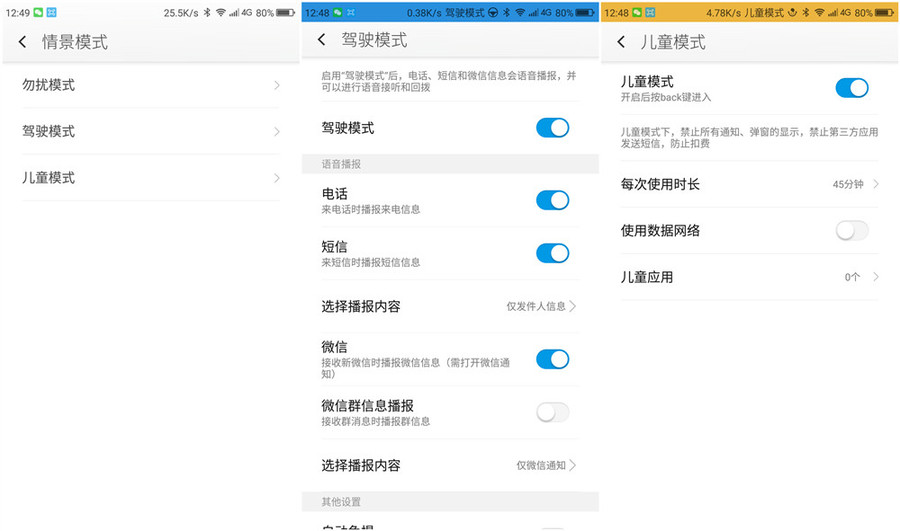The image size is (900, 531).
Task: Enable 使用数据网络 switch
Action: click(x=852, y=231)
